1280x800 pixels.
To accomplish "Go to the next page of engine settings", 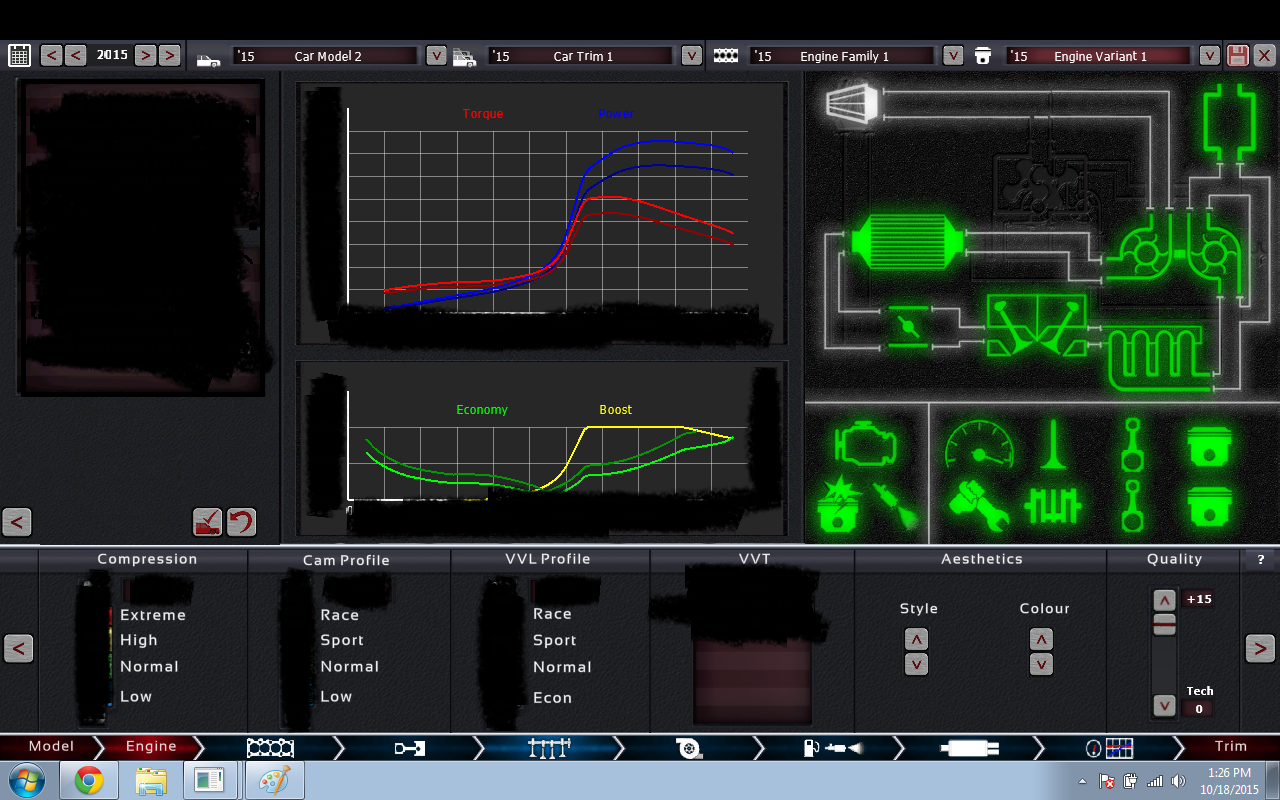I will tap(1260, 648).
